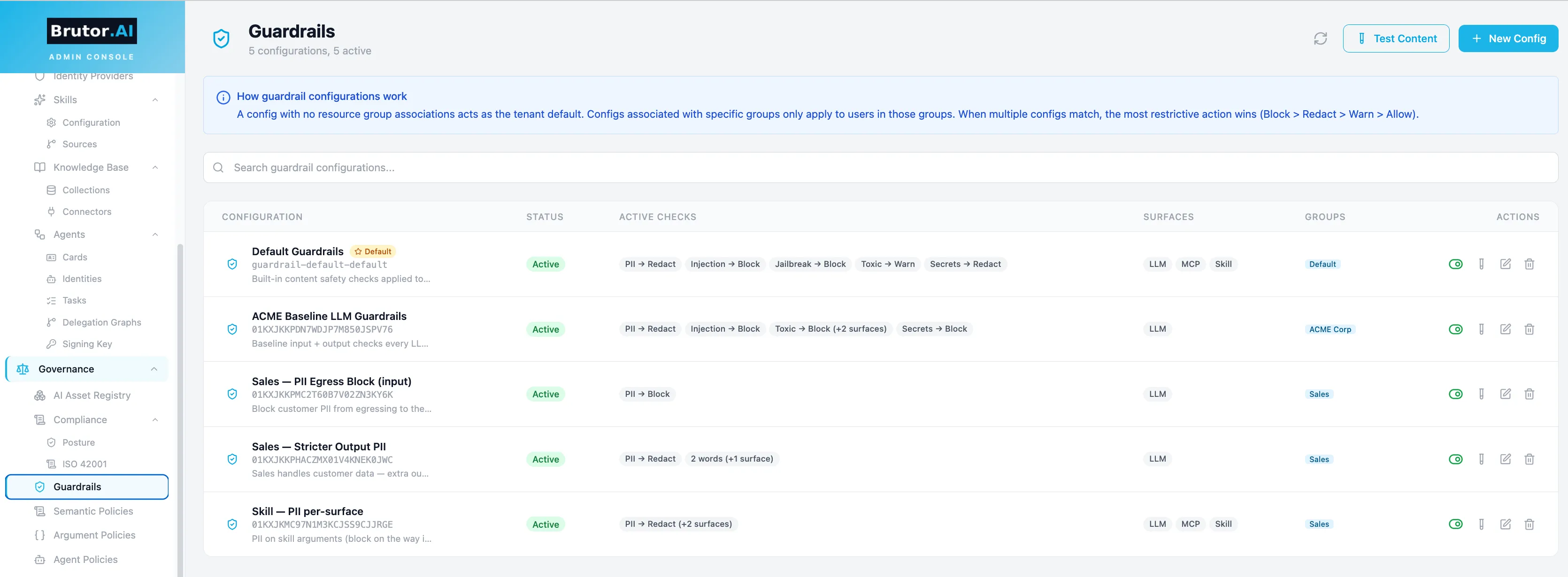Click the Default group tag in Groups column

pyautogui.click(x=1322, y=264)
